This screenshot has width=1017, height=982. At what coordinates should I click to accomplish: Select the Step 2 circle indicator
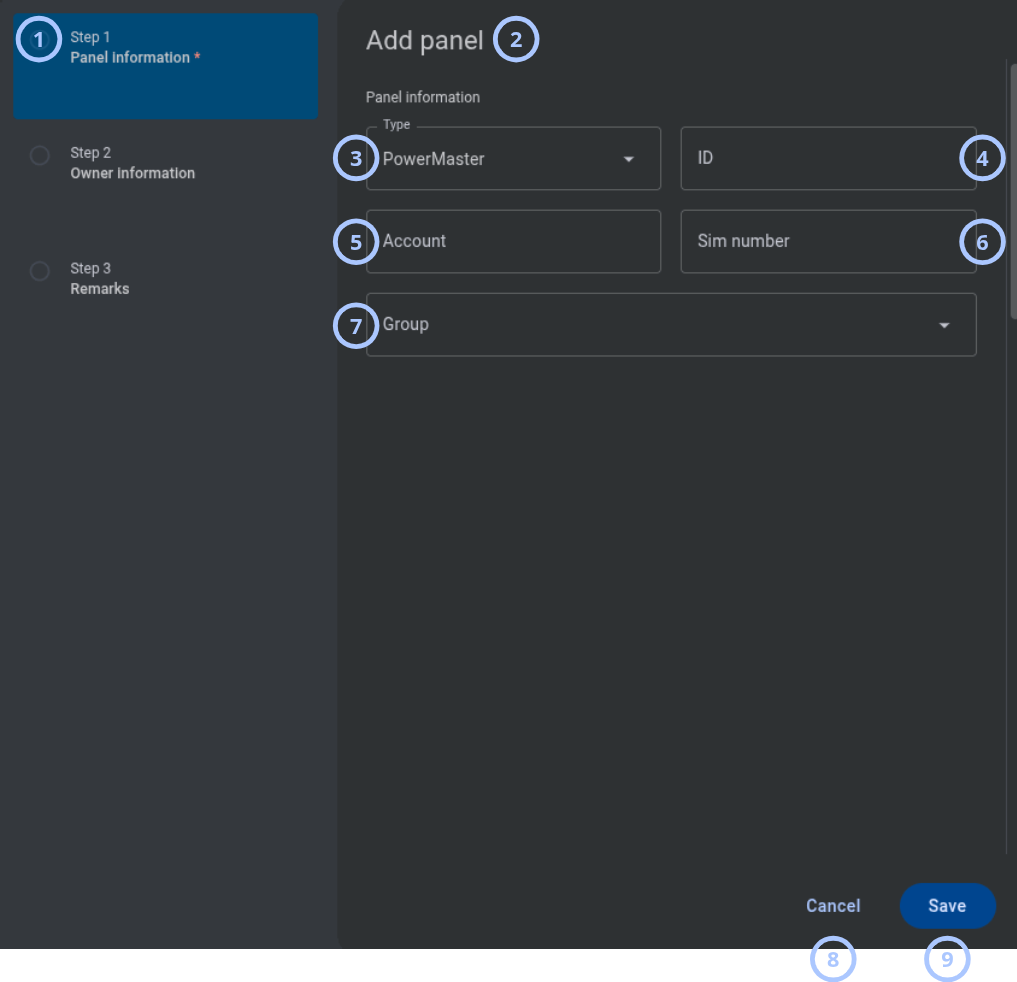[x=40, y=156]
